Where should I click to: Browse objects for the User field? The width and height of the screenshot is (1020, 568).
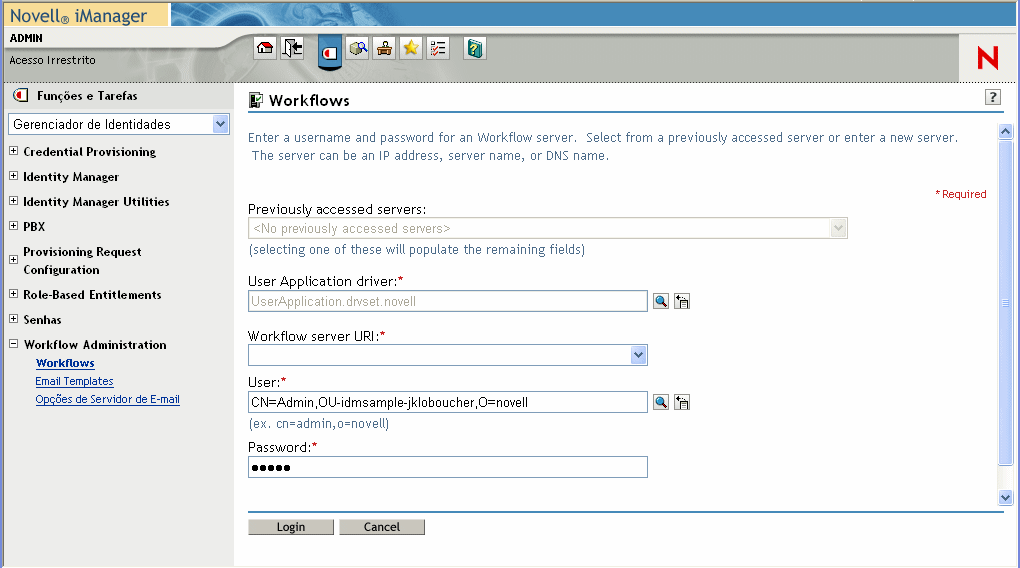(x=661, y=402)
